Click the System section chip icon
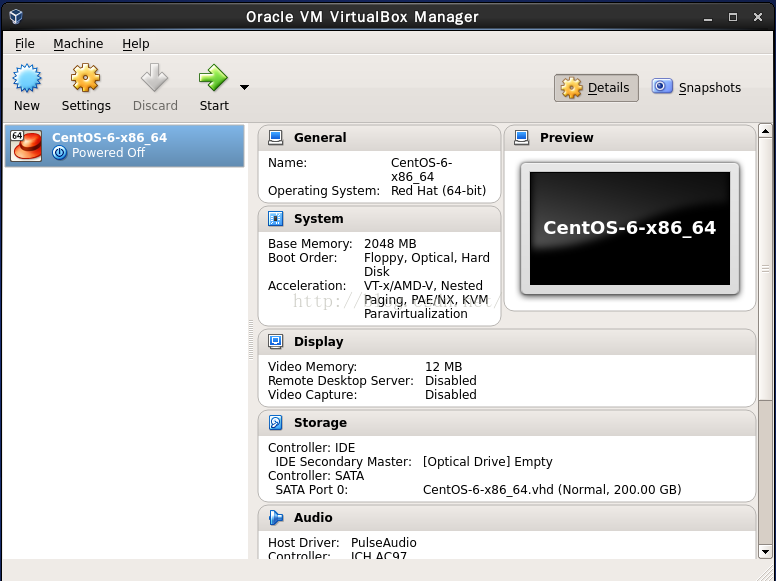The height and width of the screenshot is (581, 776). point(276,218)
